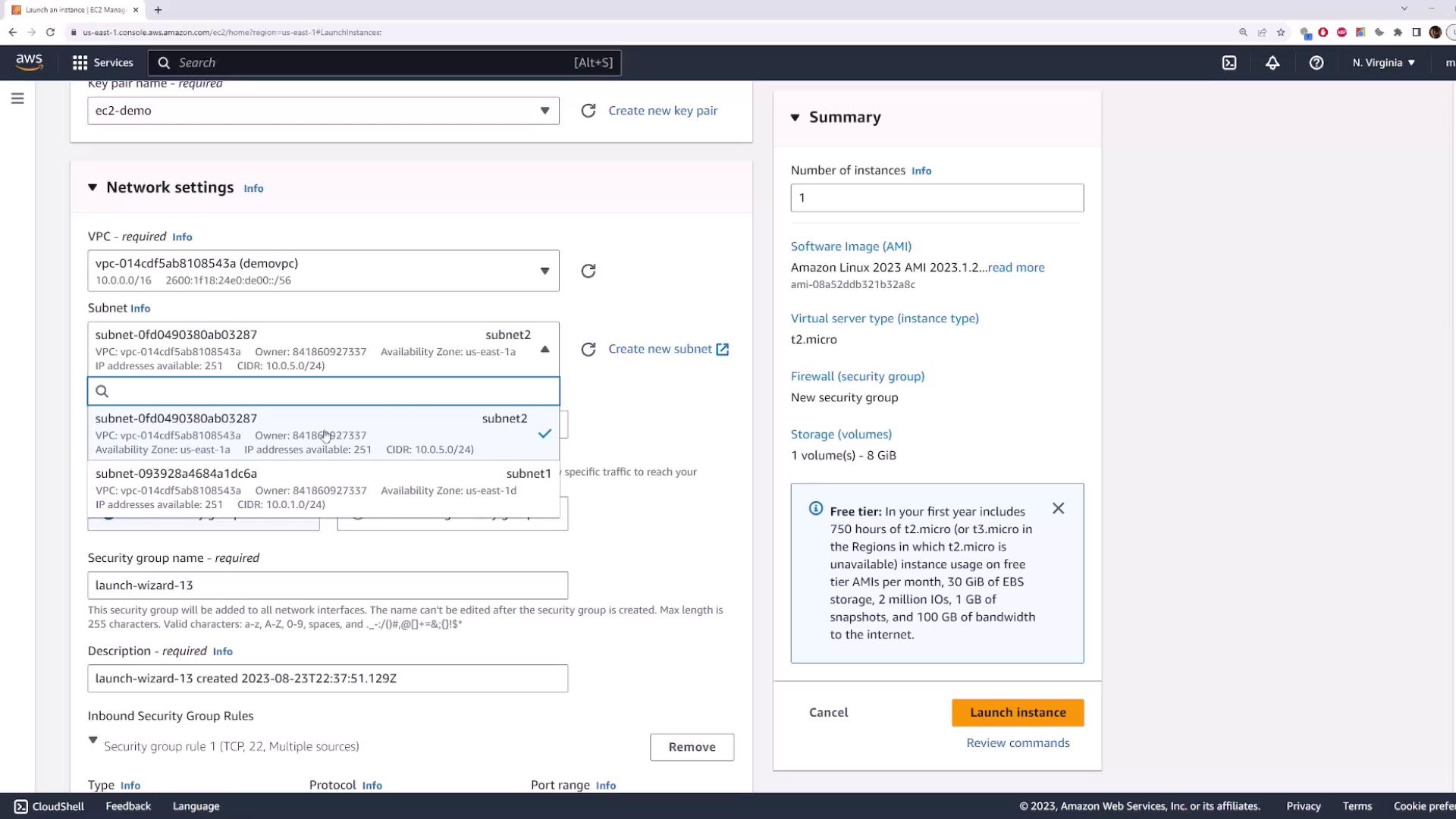Open the AWS CloudShell icon in header
This screenshot has height=819, width=1456.
[1229, 63]
